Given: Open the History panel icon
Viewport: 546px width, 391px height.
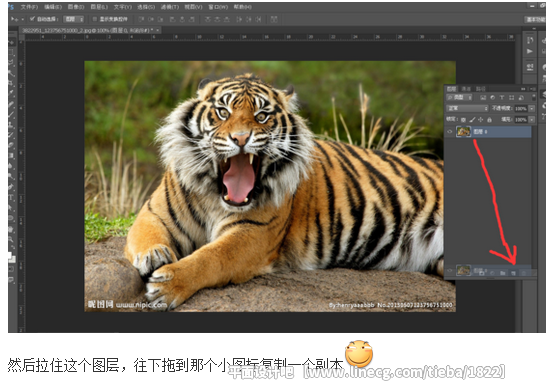Looking at the screenshot, I should pyautogui.click(x=530, y=40).
